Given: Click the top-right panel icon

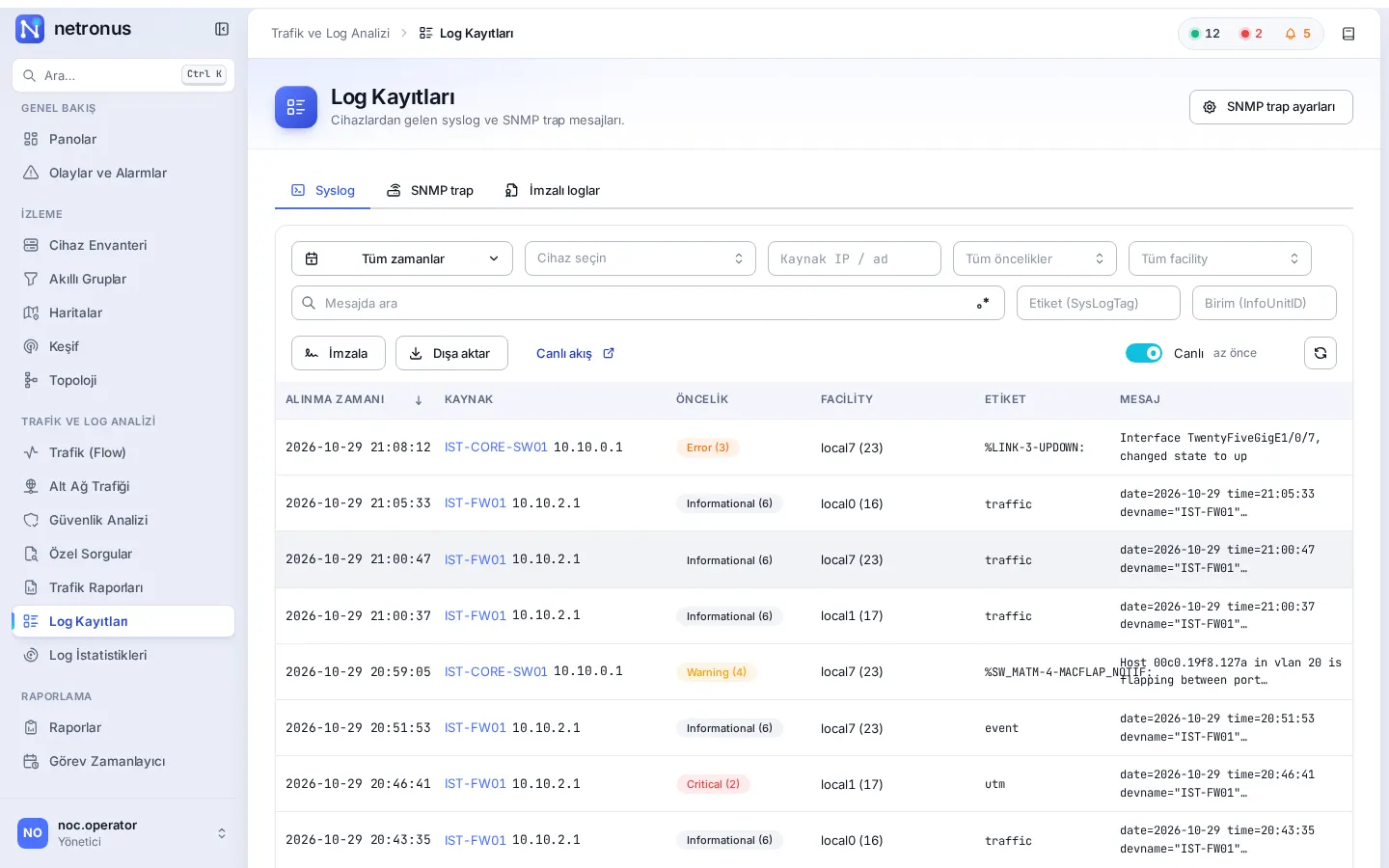Looking at the screenshot, I should (1348, 34).
